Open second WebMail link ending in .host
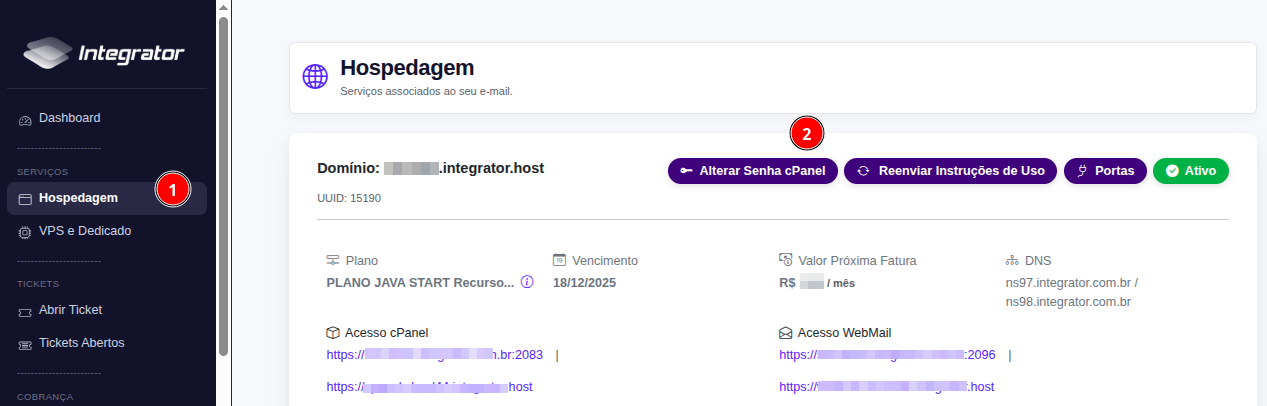Image resolution: width=1267 pixels, height=406 pixels. click(x=887, y=386)
